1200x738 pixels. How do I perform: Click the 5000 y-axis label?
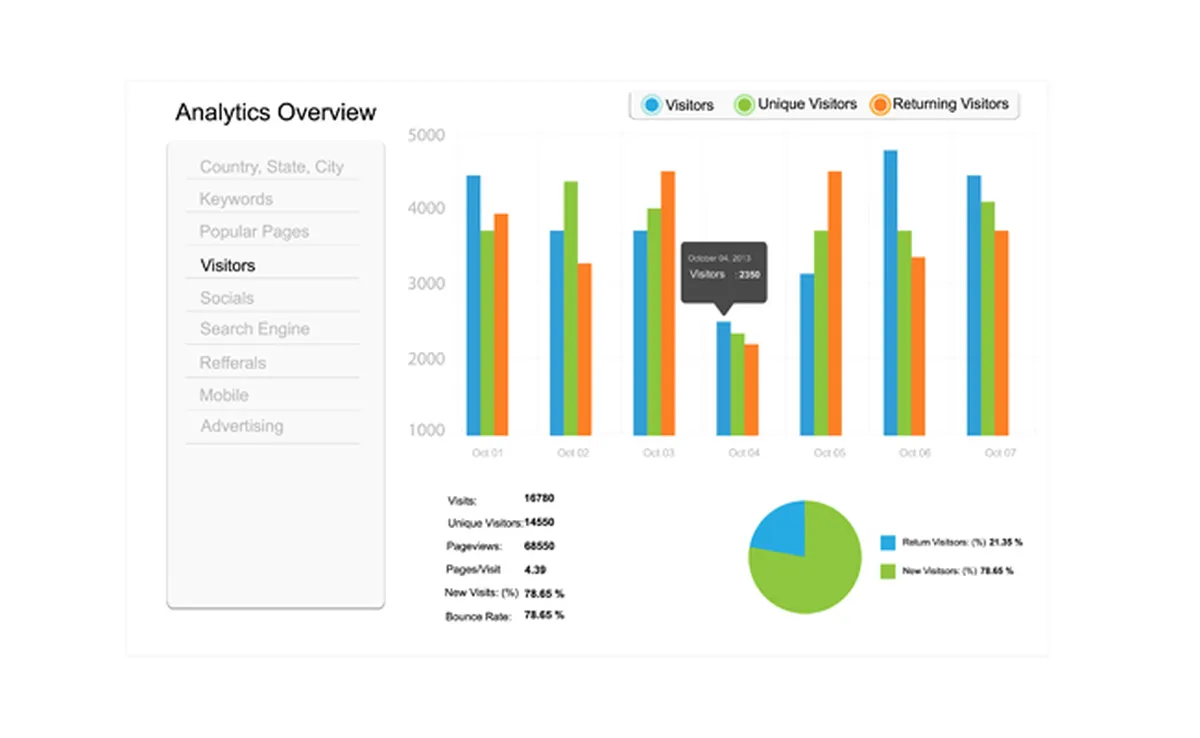point(427,135)
